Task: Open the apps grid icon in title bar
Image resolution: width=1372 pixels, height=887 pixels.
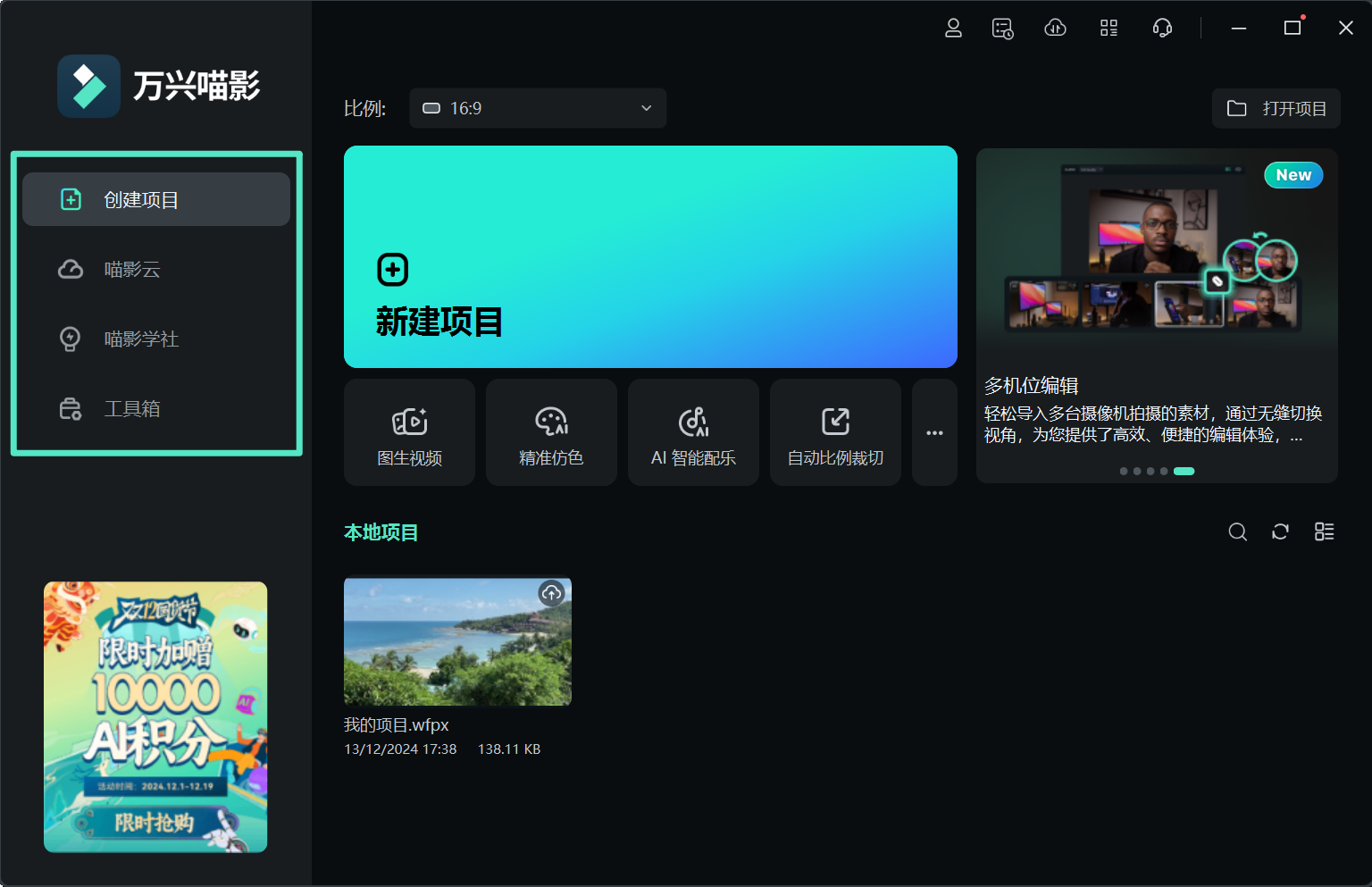Action: pyautogui.click(x=1108, y=28)
